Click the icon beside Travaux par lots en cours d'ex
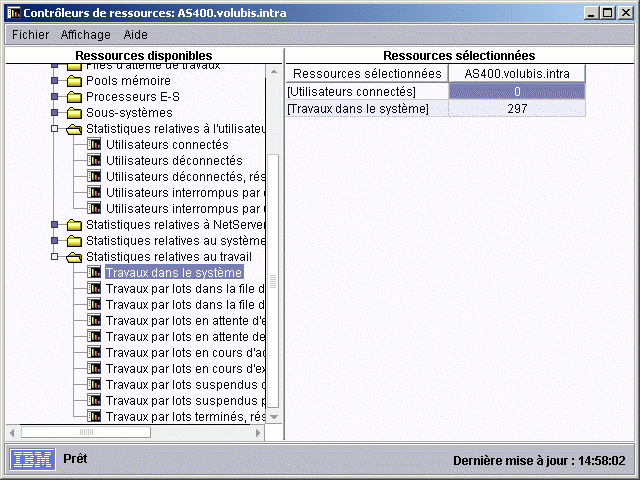The image size is (640, 480). coord(94,368)
